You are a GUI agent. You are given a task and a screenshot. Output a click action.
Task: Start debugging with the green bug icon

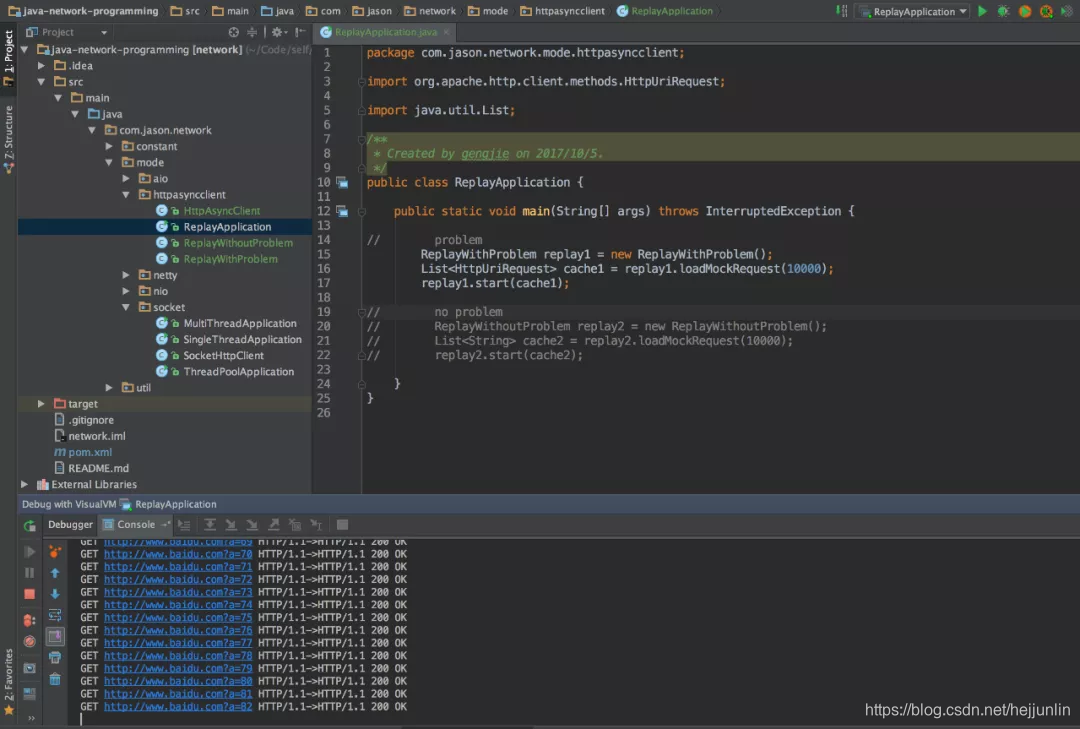1003,11
